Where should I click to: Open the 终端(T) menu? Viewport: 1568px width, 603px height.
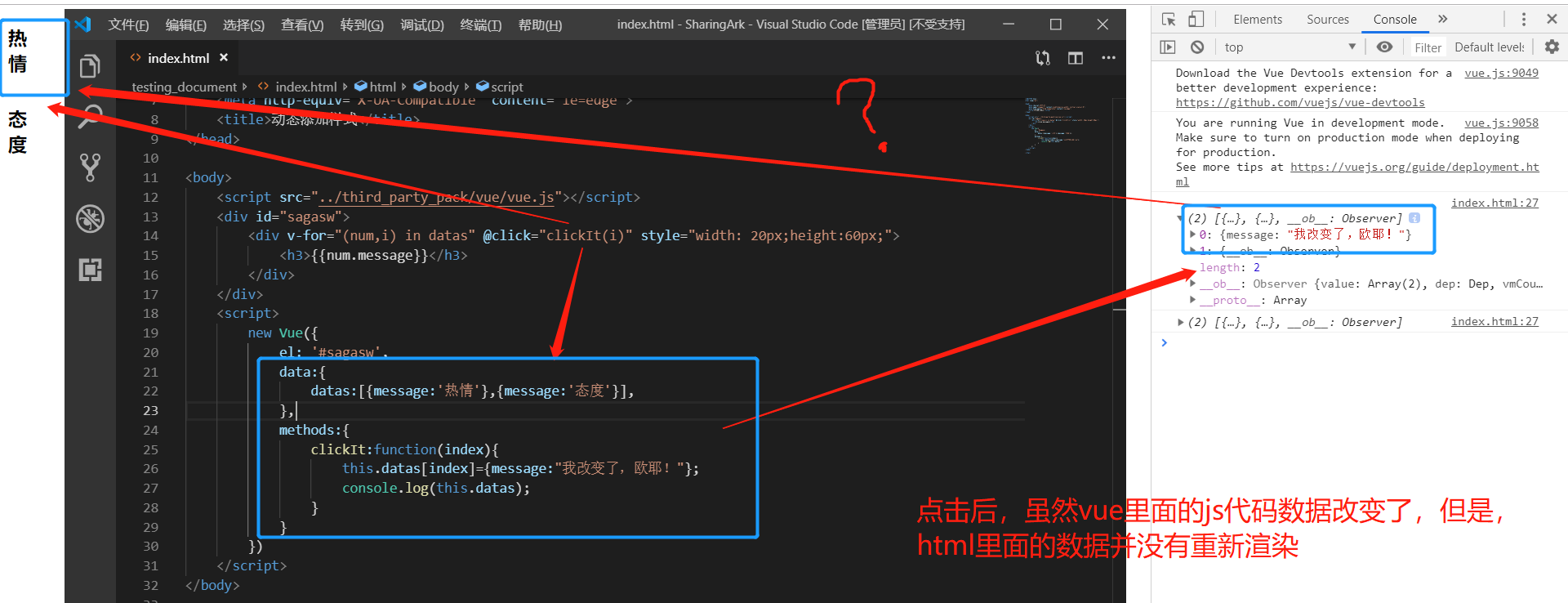pos(481,25)
